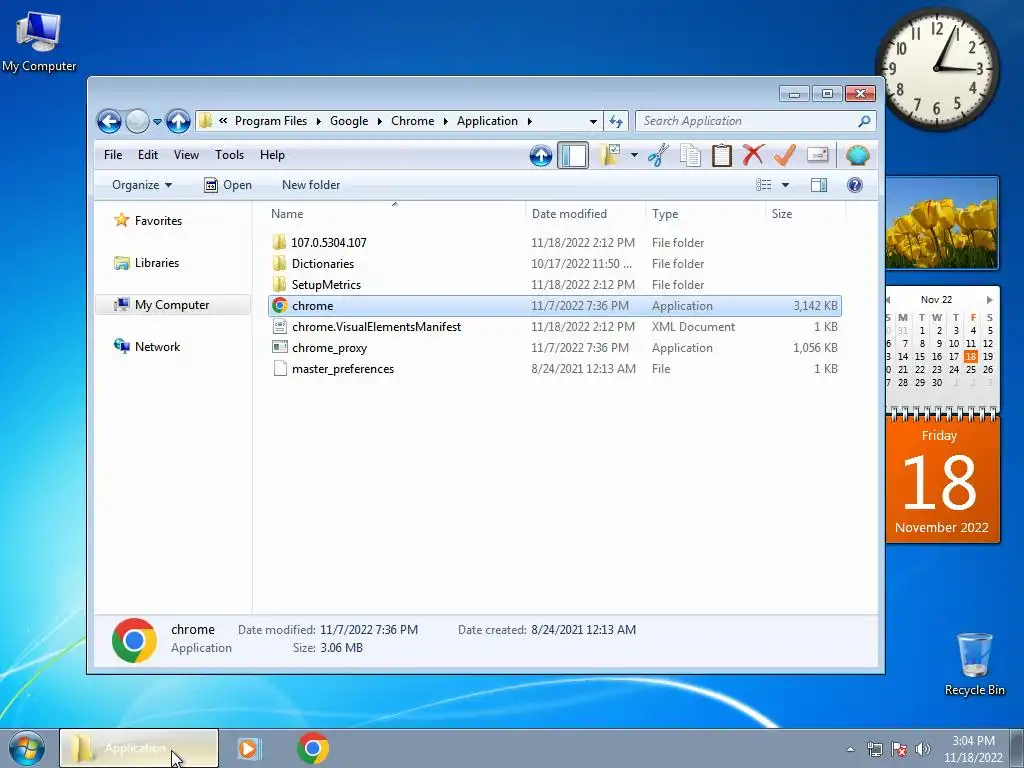This screenshot has width=1024, height=768.
Task: Click the Recycle Bin desktop icon
Action: tap(974, 664)
